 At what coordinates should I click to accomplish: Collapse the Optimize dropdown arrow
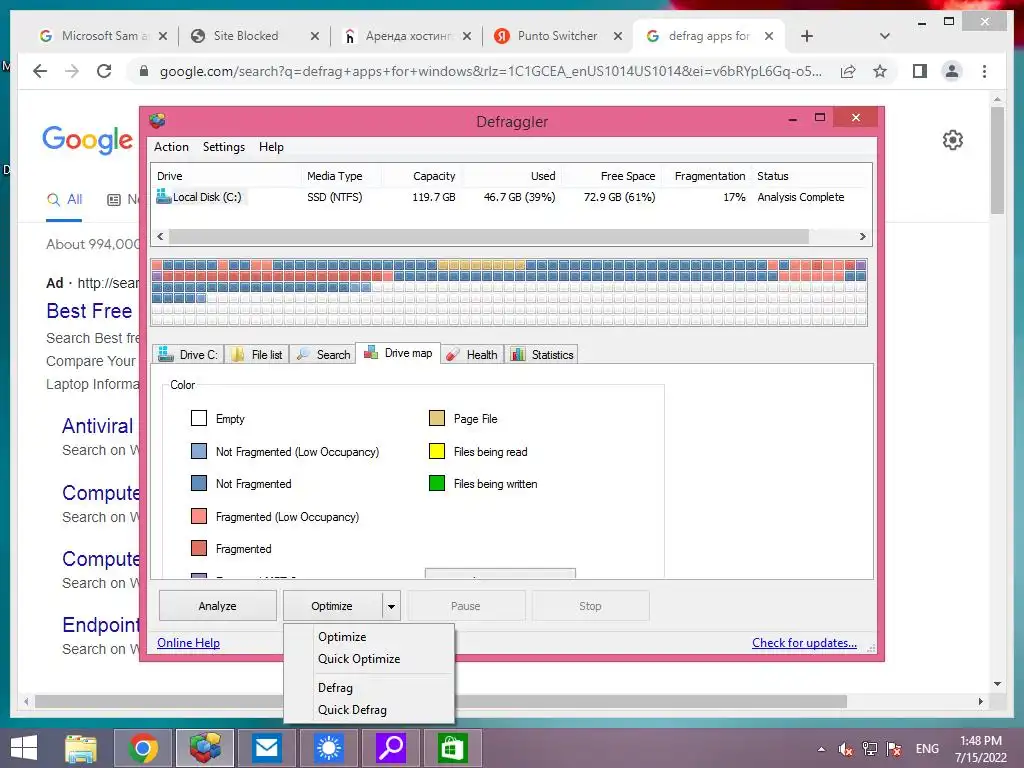coord(391,606)
